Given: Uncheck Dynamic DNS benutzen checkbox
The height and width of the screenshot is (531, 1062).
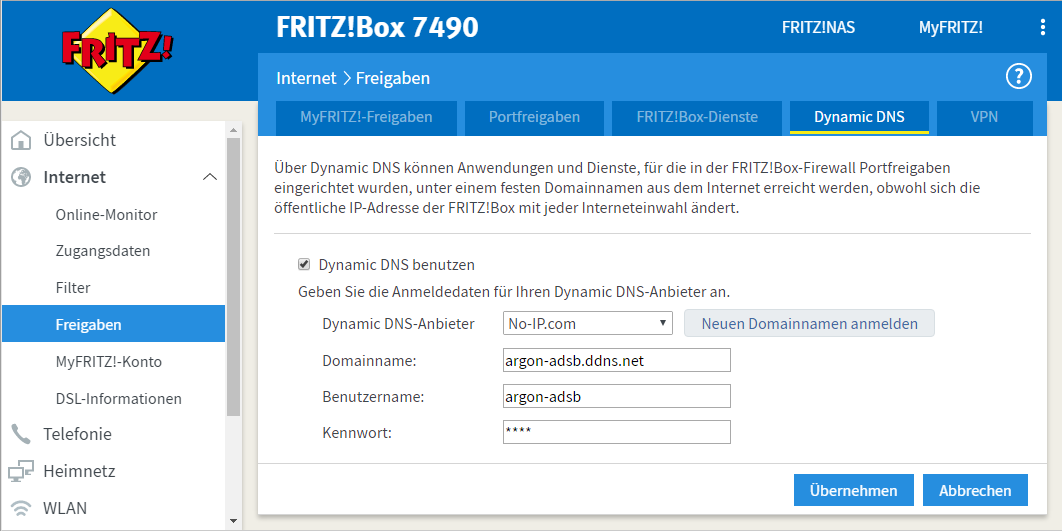Looking at the screenshot, I should pyautogui.click(x=304, y=264).
